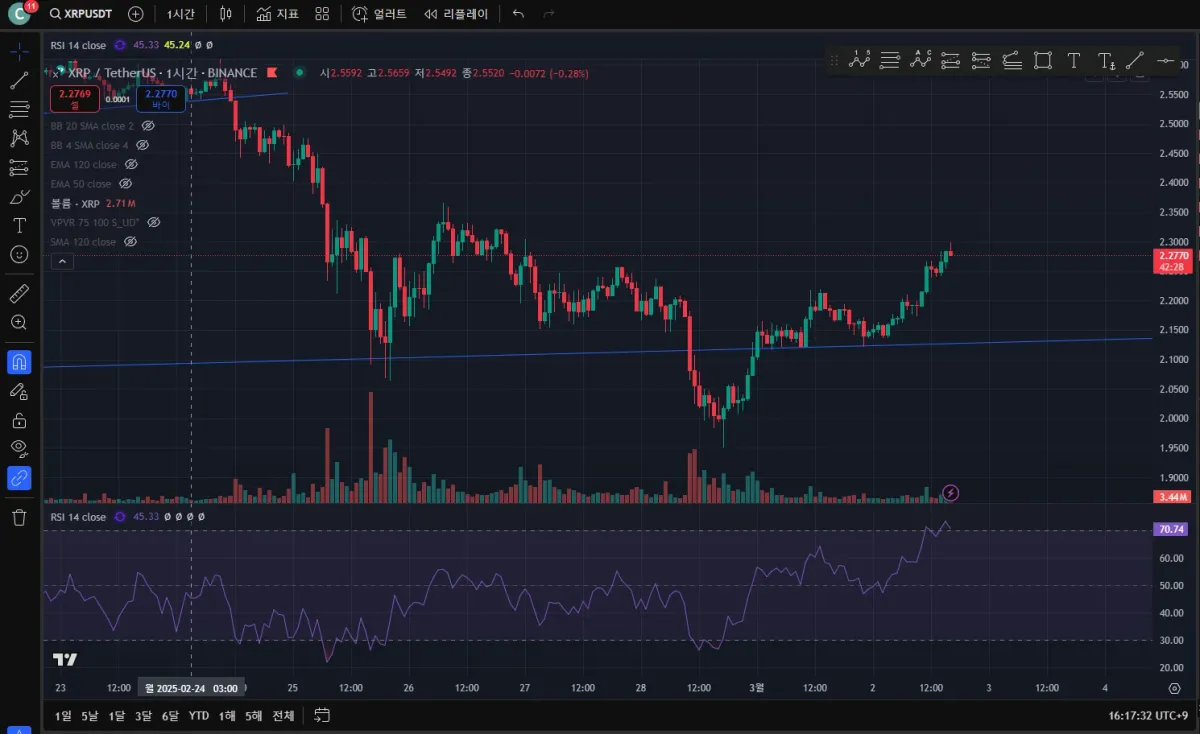
Task: Select the Text tool in left toolbar
Action: pos(19,225)
